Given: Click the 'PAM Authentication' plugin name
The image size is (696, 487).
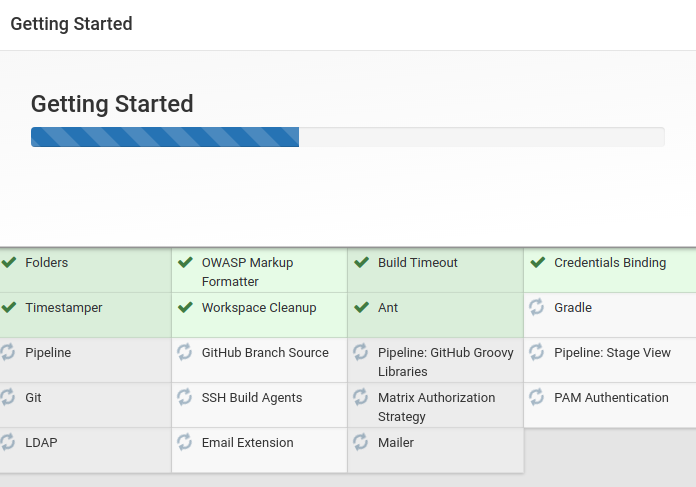Looking at the screenshot, I should coord(611,397).
